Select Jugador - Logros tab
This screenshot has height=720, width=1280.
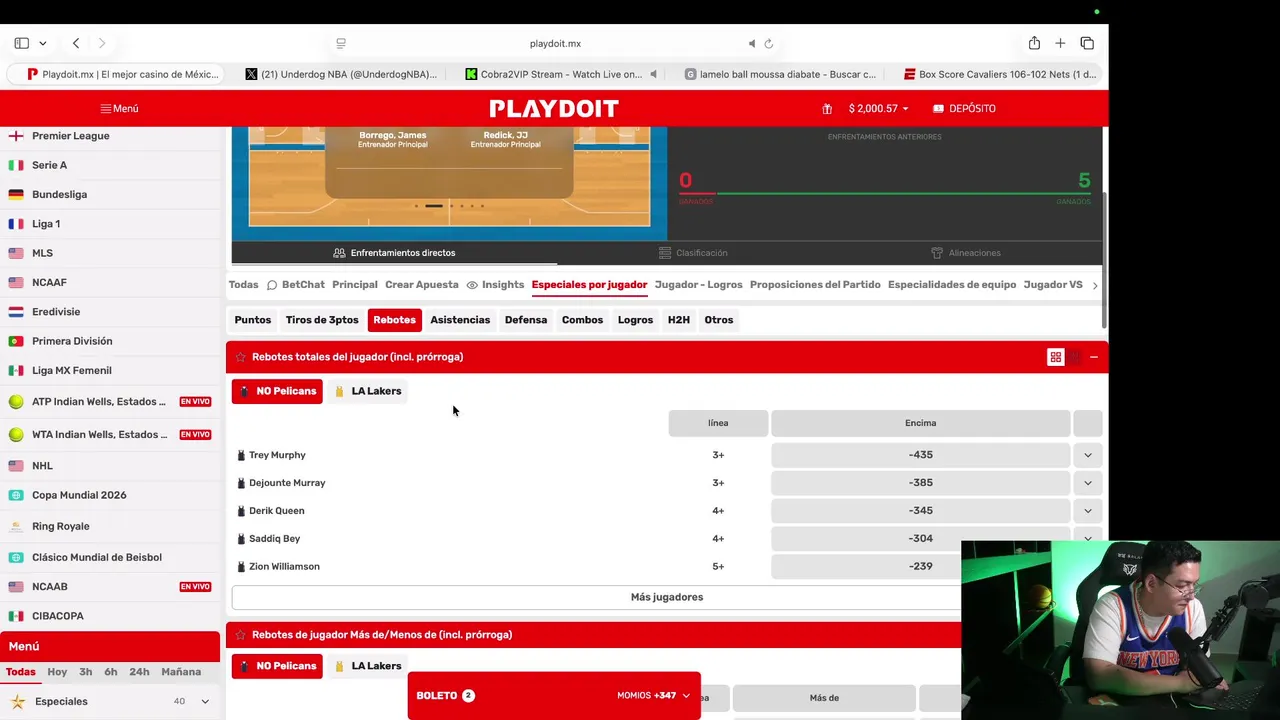(698, 285)
